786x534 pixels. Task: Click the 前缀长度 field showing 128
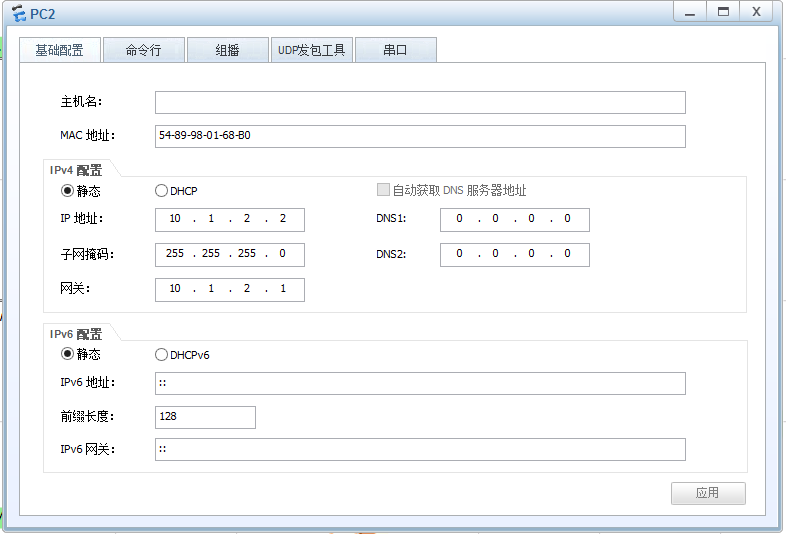206,417
